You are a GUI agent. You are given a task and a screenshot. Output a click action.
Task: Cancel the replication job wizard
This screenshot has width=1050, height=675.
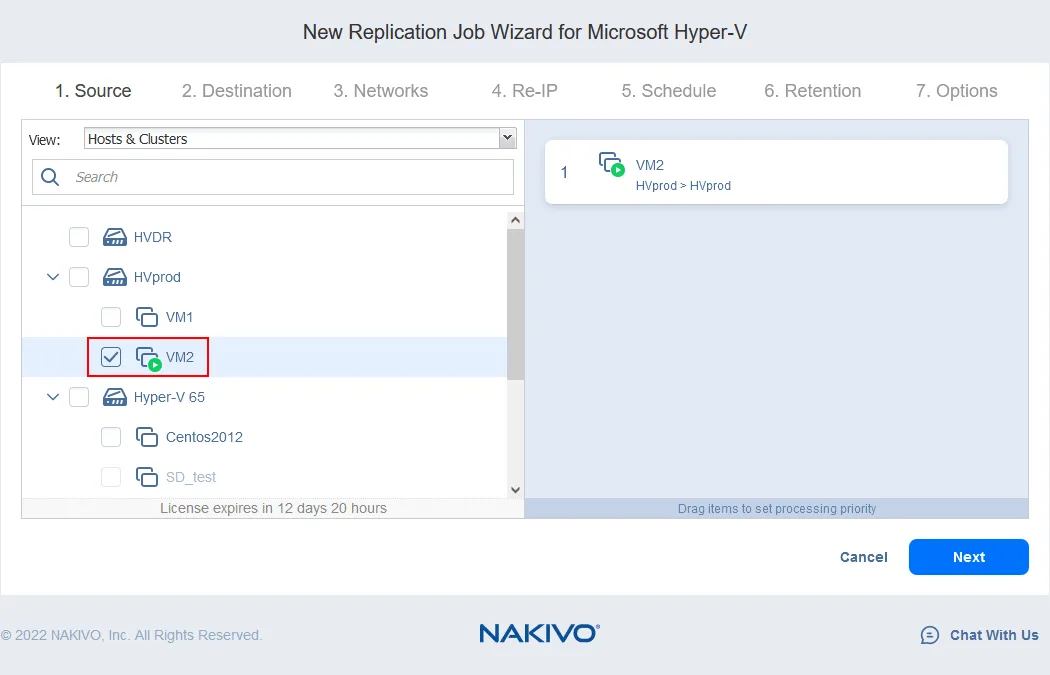click(863, 557)
